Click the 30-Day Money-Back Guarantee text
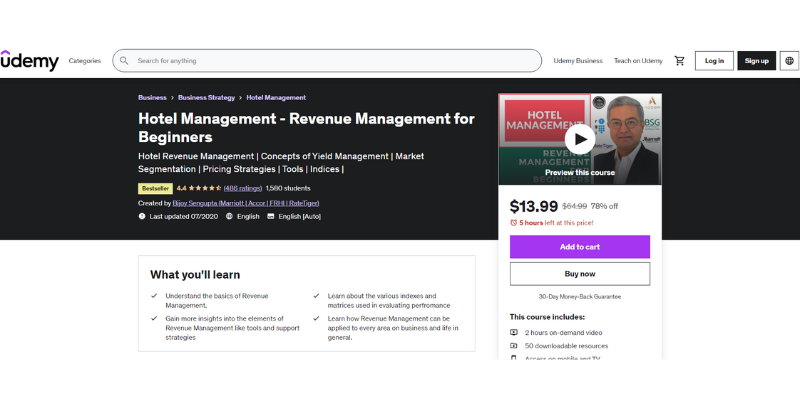800x400 pixels. 580,296
